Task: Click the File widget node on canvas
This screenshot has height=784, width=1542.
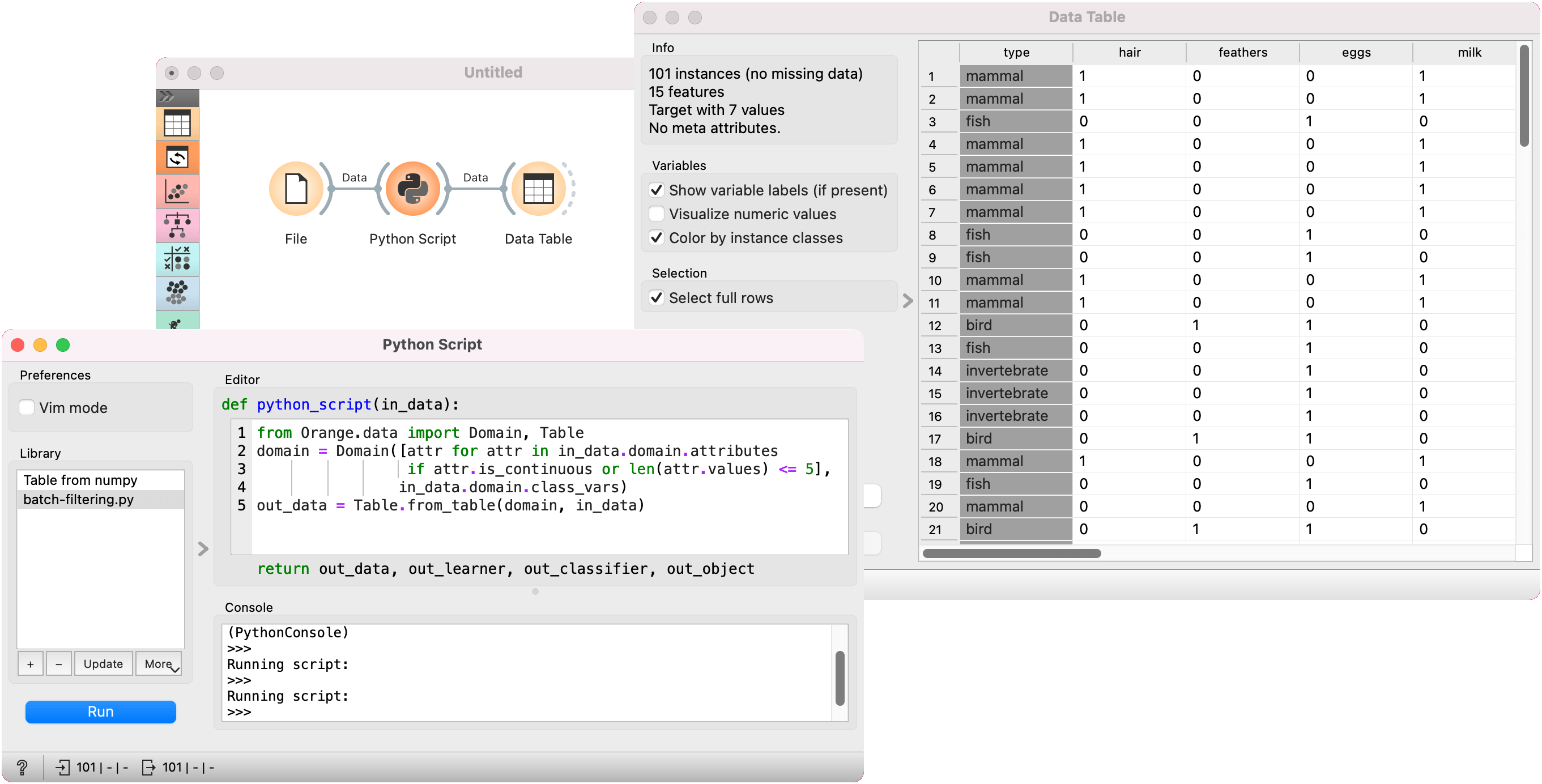Action: 296,189
